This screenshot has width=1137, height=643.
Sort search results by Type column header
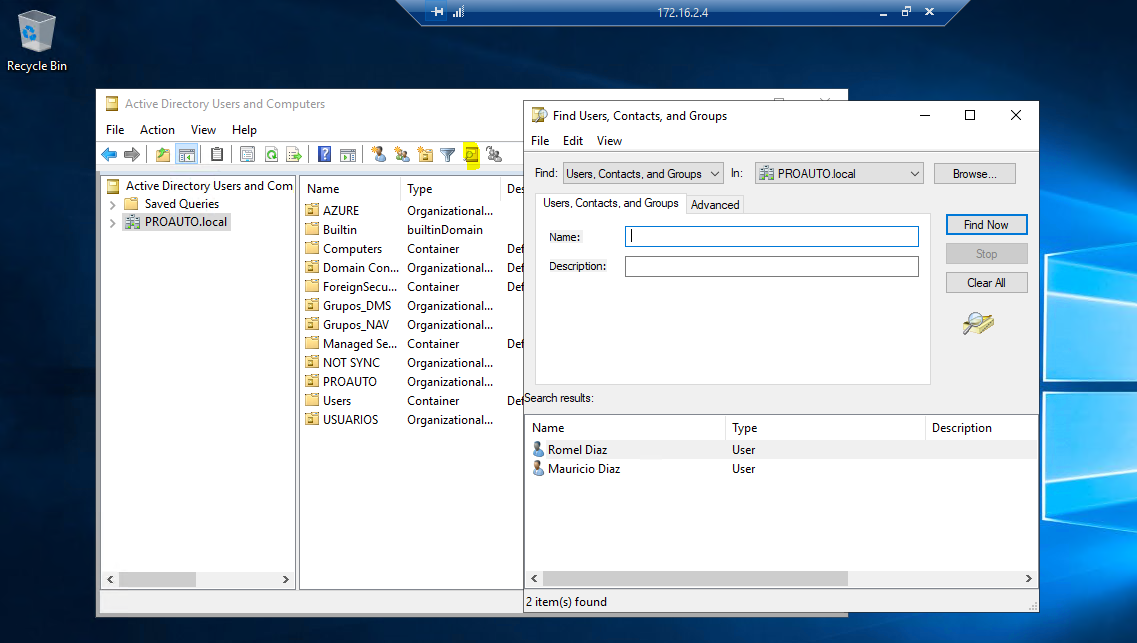(x=825, y=428)
